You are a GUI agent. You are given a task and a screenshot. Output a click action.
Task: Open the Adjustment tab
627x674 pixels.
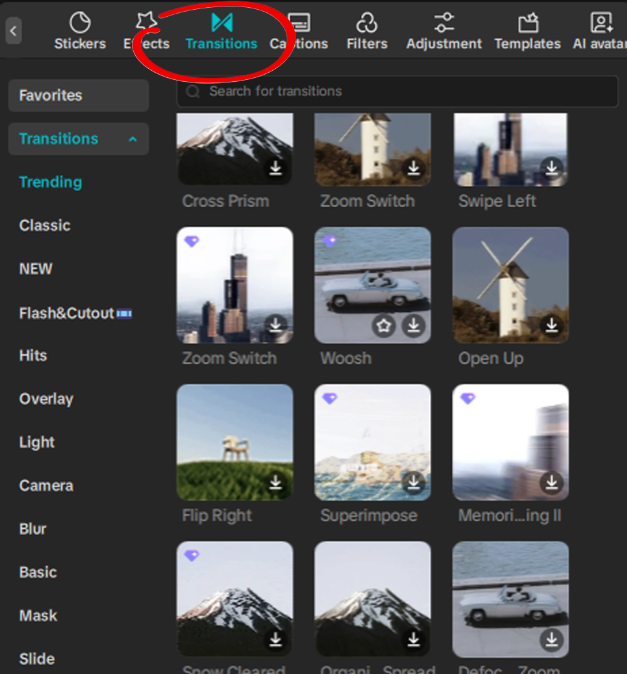(x=444, y=31)
